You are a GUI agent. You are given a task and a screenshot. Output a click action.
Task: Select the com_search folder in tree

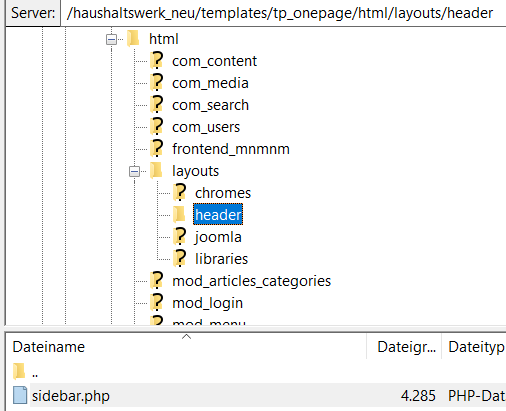[210, 105]
